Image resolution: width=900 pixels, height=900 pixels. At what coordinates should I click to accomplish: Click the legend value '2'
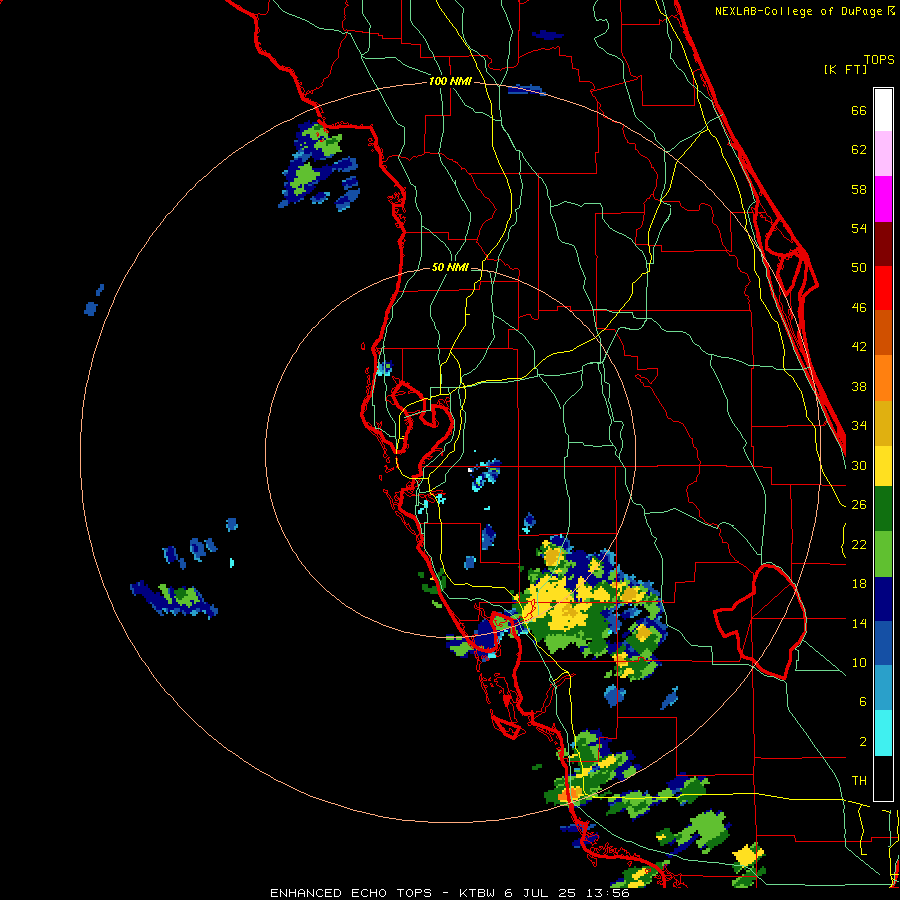pos(862,742)
